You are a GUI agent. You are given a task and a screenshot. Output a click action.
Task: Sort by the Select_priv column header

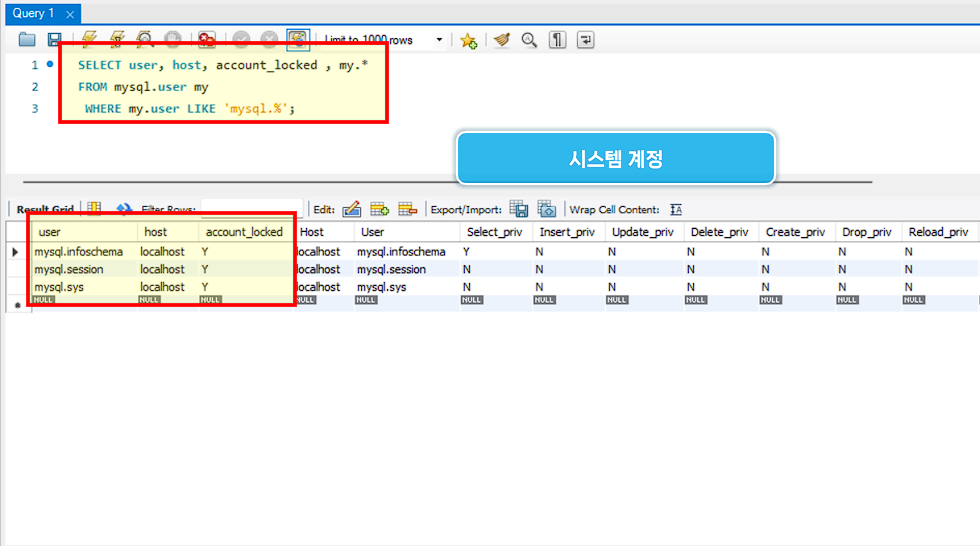(494, 232)
